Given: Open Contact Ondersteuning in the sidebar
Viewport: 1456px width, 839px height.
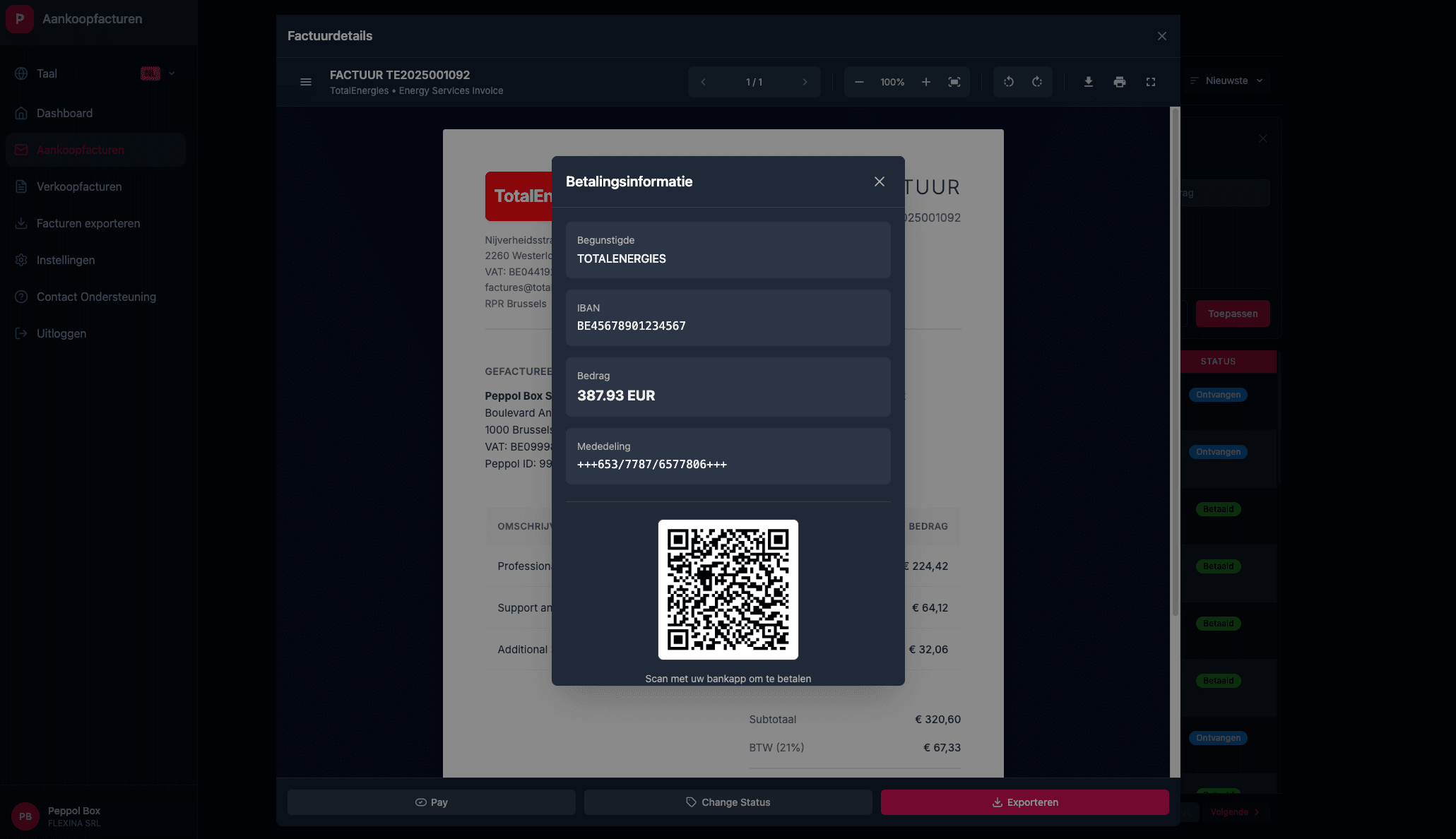Looking at the screenshot, I should [95, 297].
